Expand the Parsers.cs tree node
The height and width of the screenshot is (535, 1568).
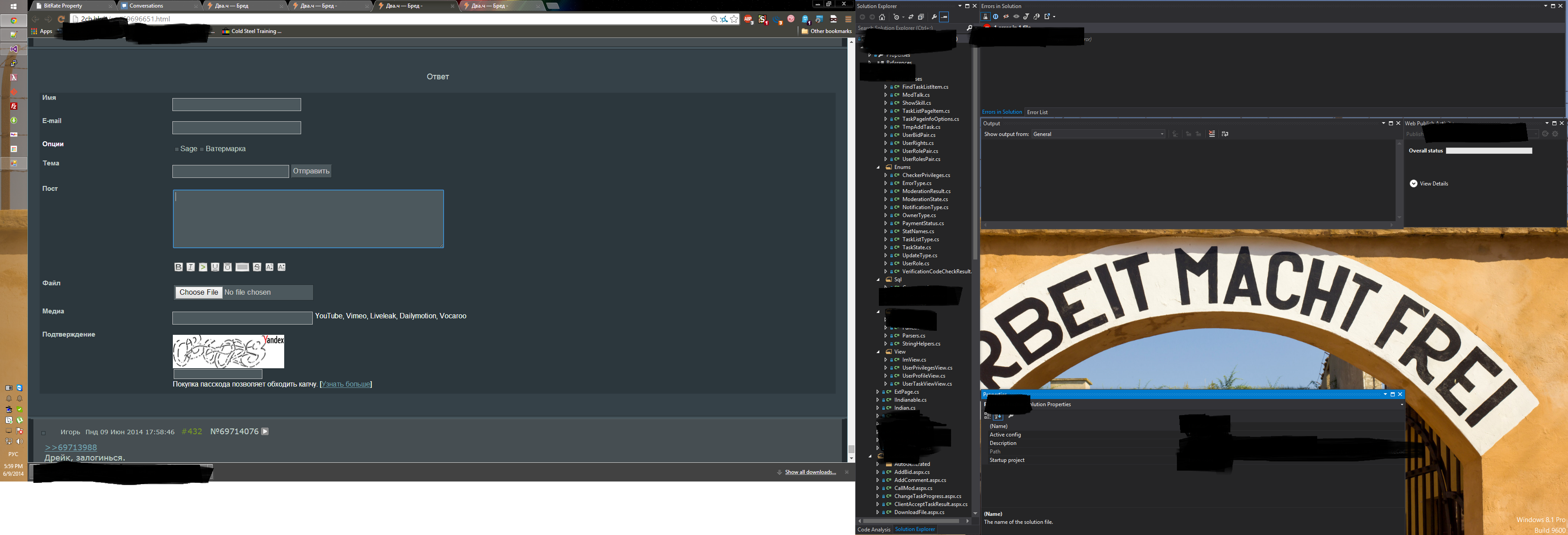886,336
